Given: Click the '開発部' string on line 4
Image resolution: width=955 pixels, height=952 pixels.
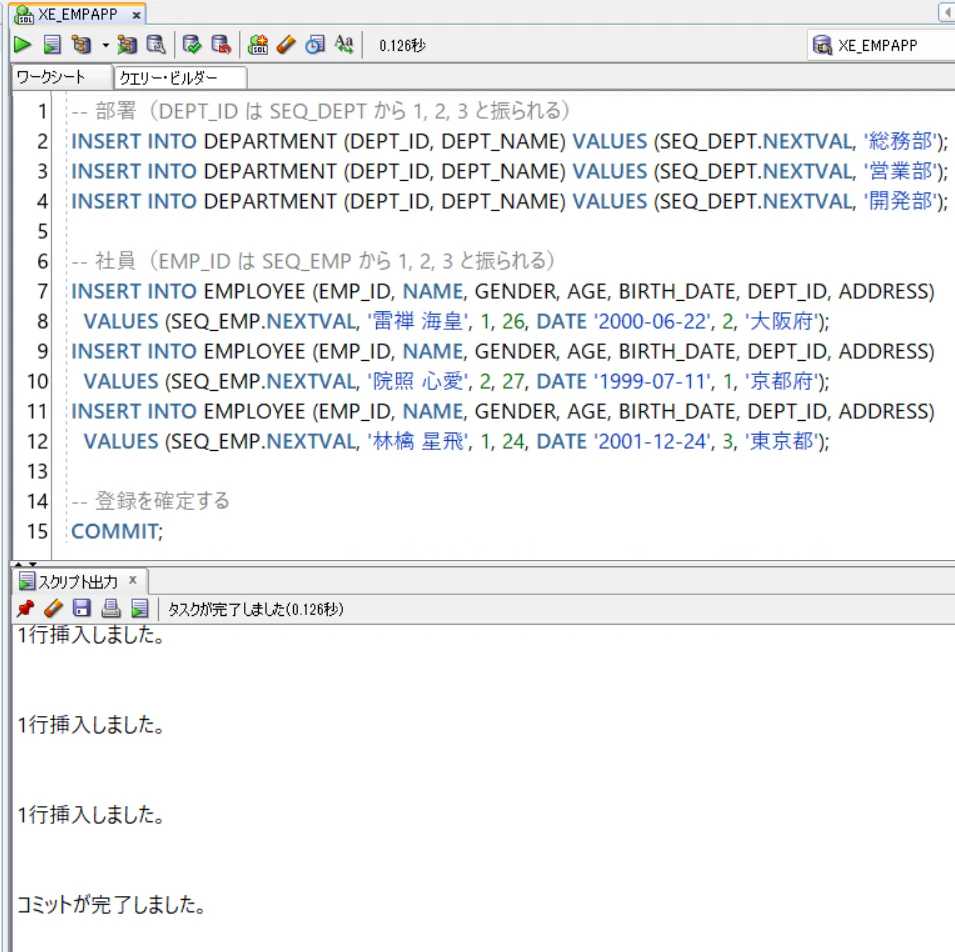Looking at the screenshot, I should [900, 201].
